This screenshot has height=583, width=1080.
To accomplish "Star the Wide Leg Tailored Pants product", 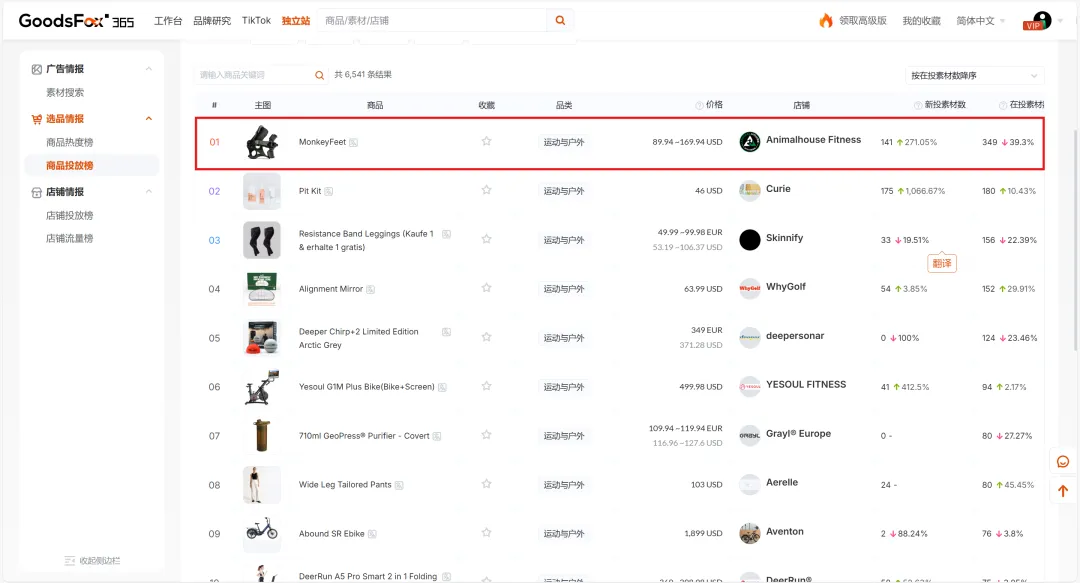I will point(486,484).
